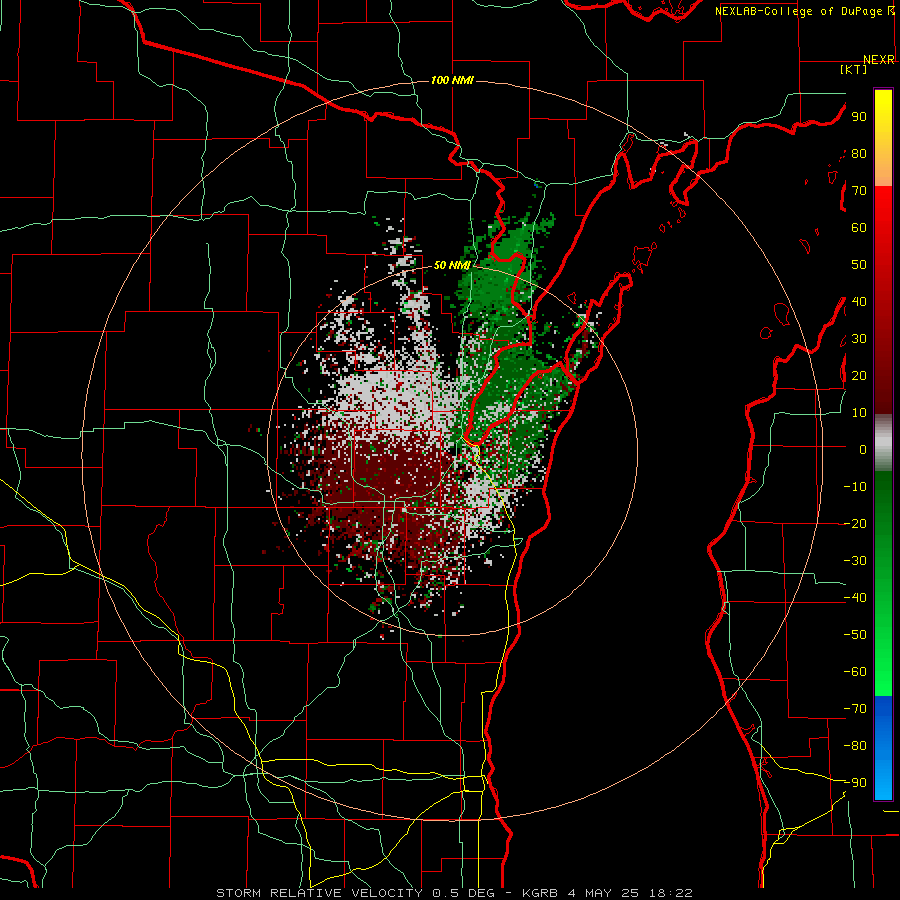Click the NEXLAB-College of DuPage header text
This screenshot has width=900, height=900.
click(799, 11)
